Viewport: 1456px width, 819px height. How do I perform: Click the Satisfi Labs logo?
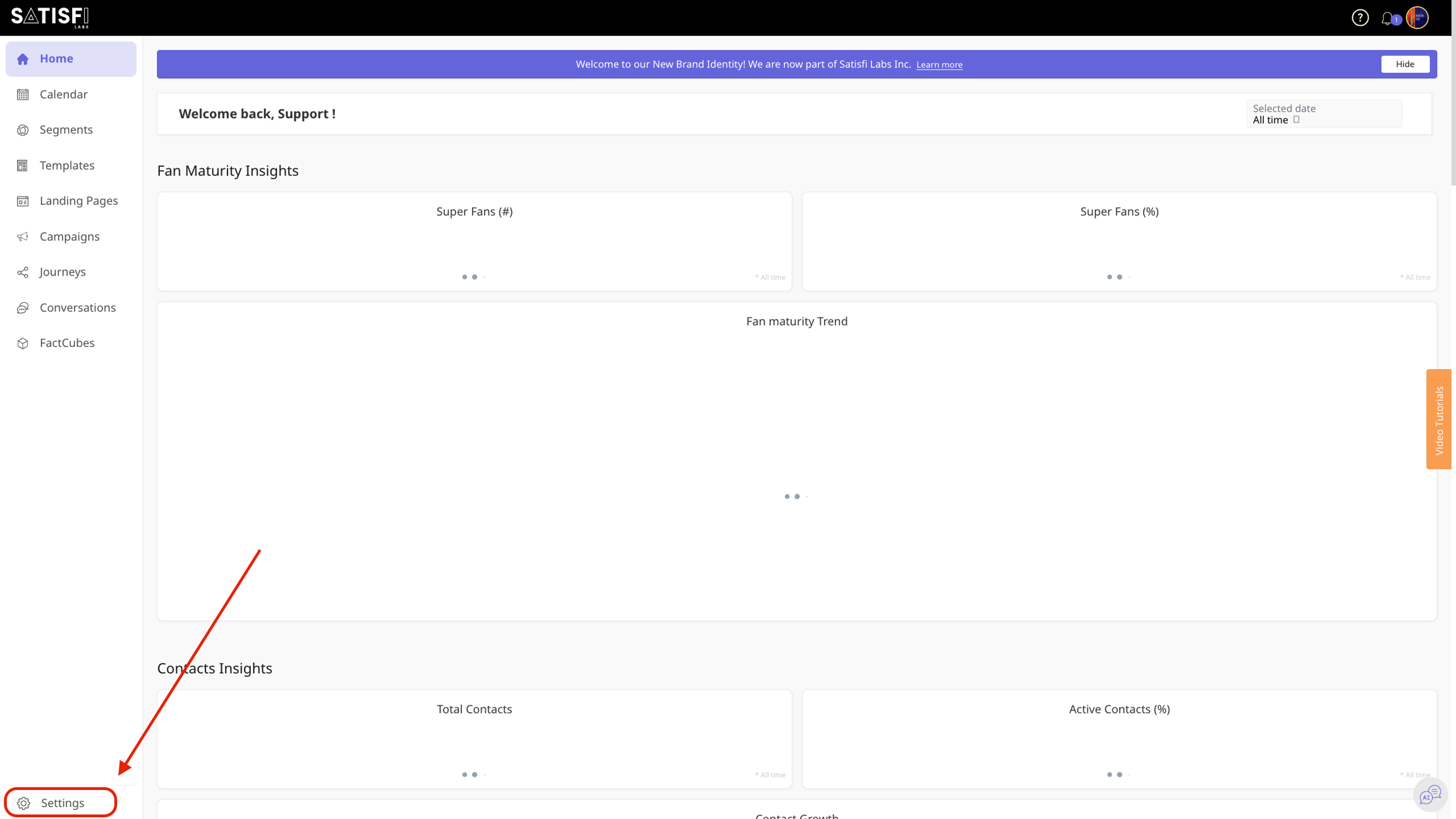click(x=50, y=17)
